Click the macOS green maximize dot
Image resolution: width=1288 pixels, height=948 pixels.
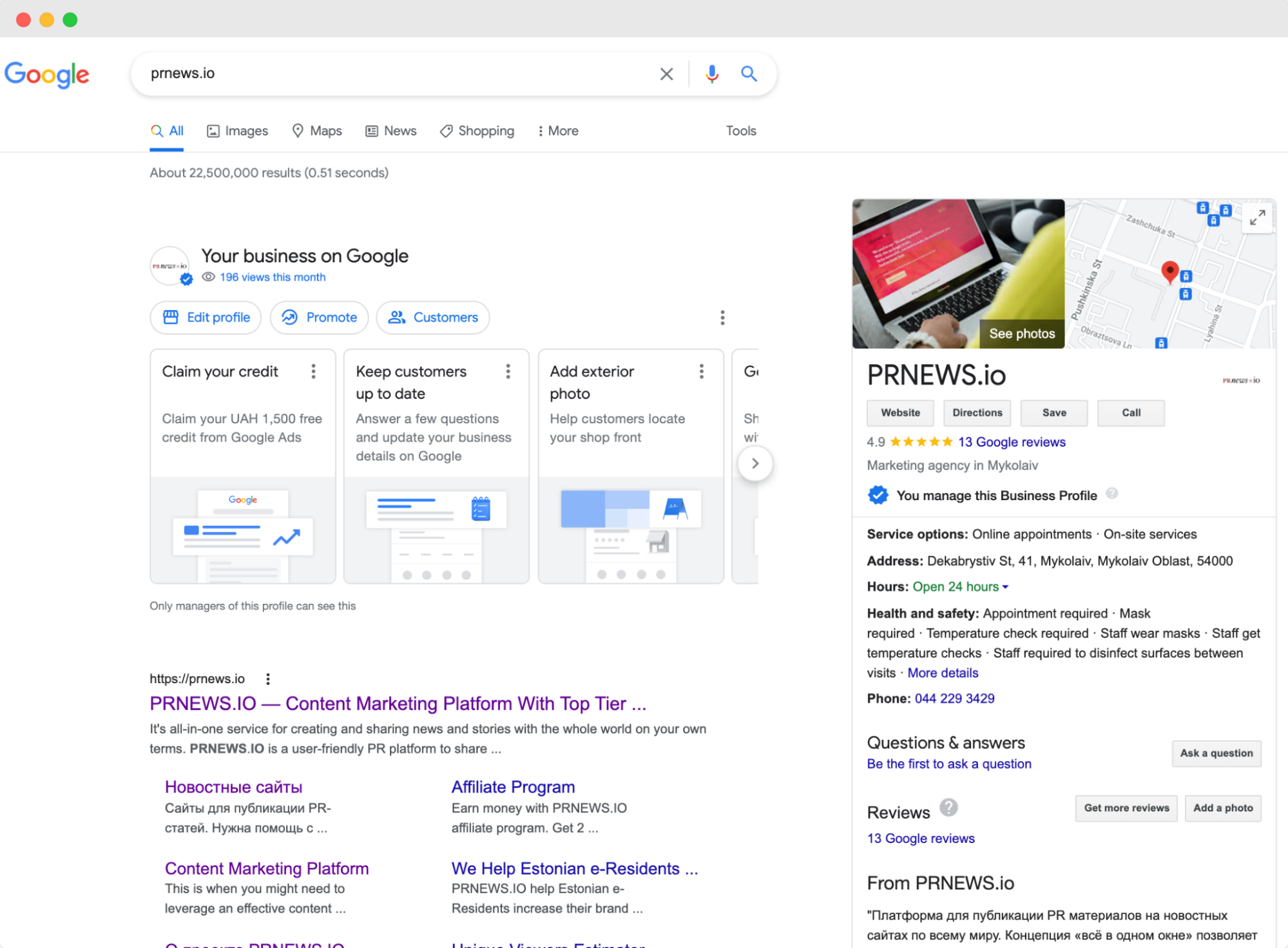click(70, 20)
